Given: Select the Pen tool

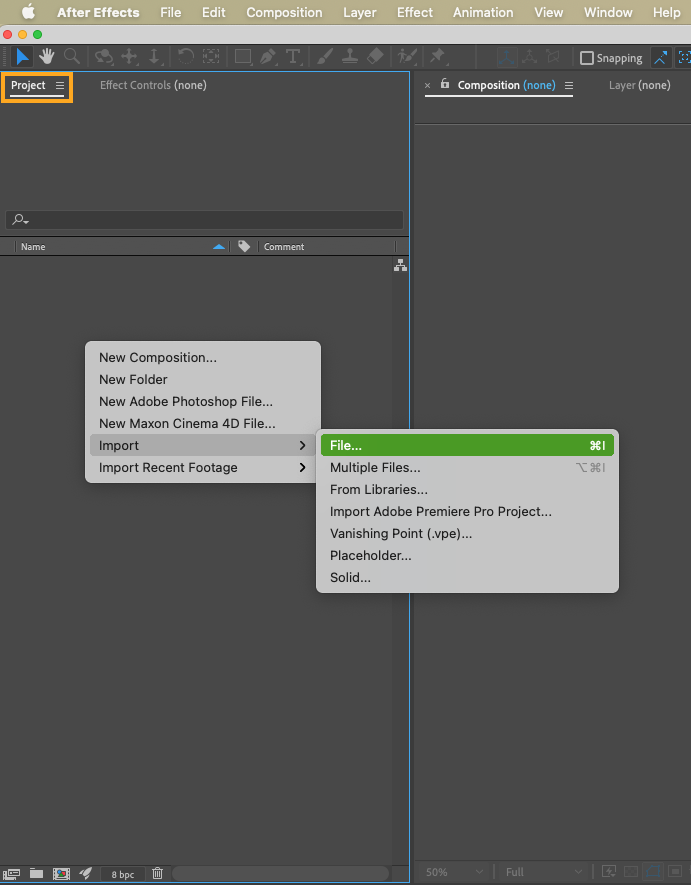Looking at the screenshot, I should (x=269, y=56).
